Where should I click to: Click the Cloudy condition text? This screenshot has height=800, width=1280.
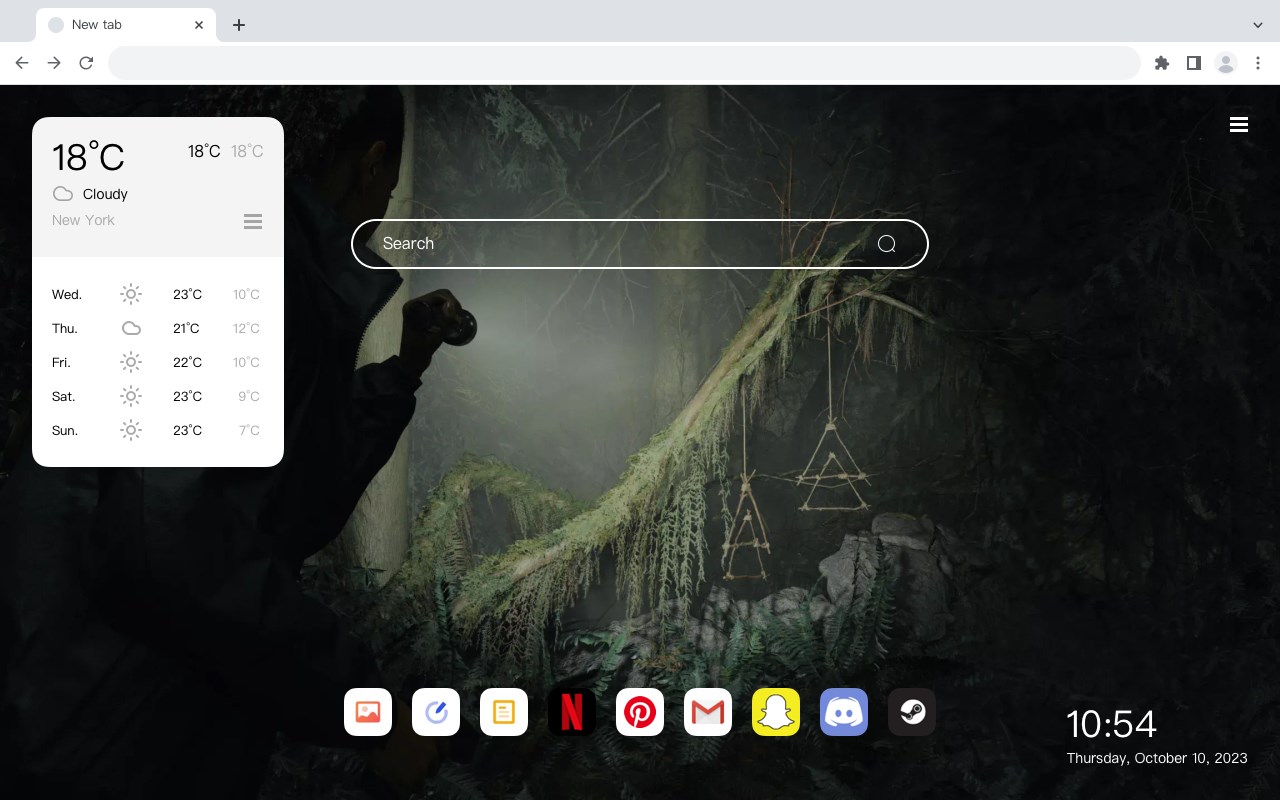pyautogui.click(x=105, y=194)
